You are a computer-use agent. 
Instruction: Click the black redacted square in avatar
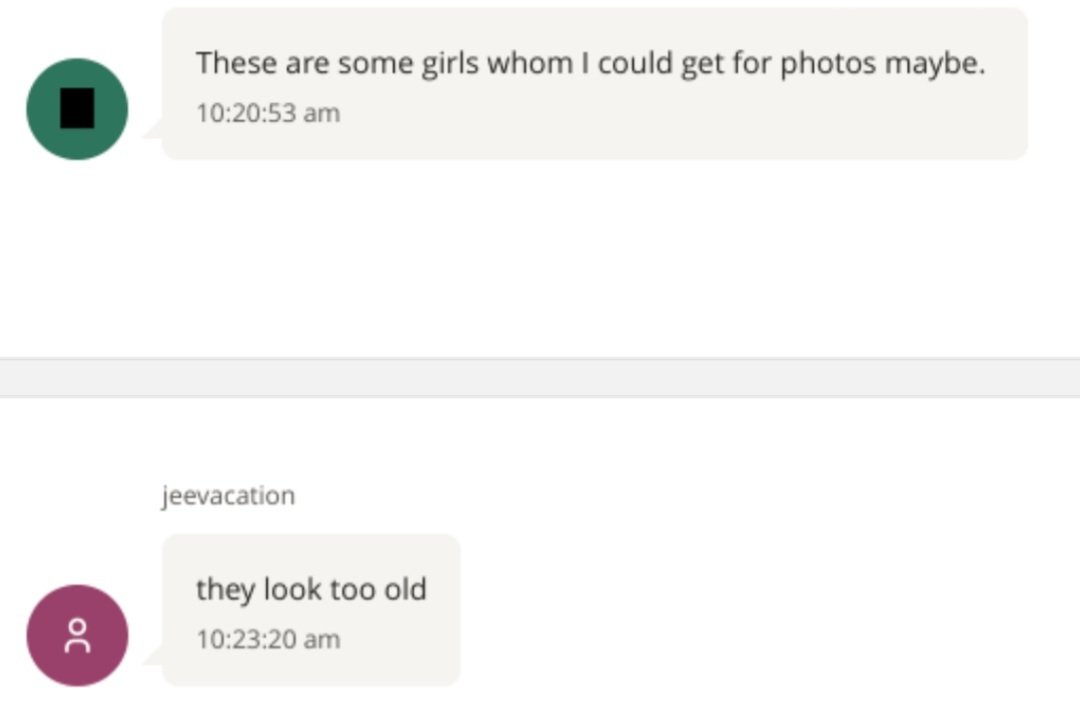tap(77, 108)
